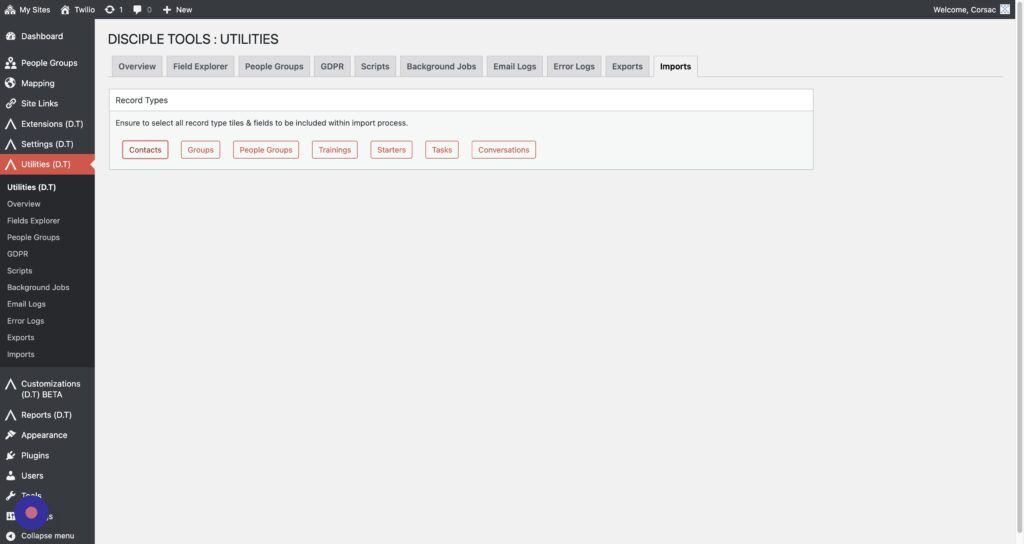Click the Appearance paintbrush icon
Screen dimensions: 1024x544
(11, 435)
